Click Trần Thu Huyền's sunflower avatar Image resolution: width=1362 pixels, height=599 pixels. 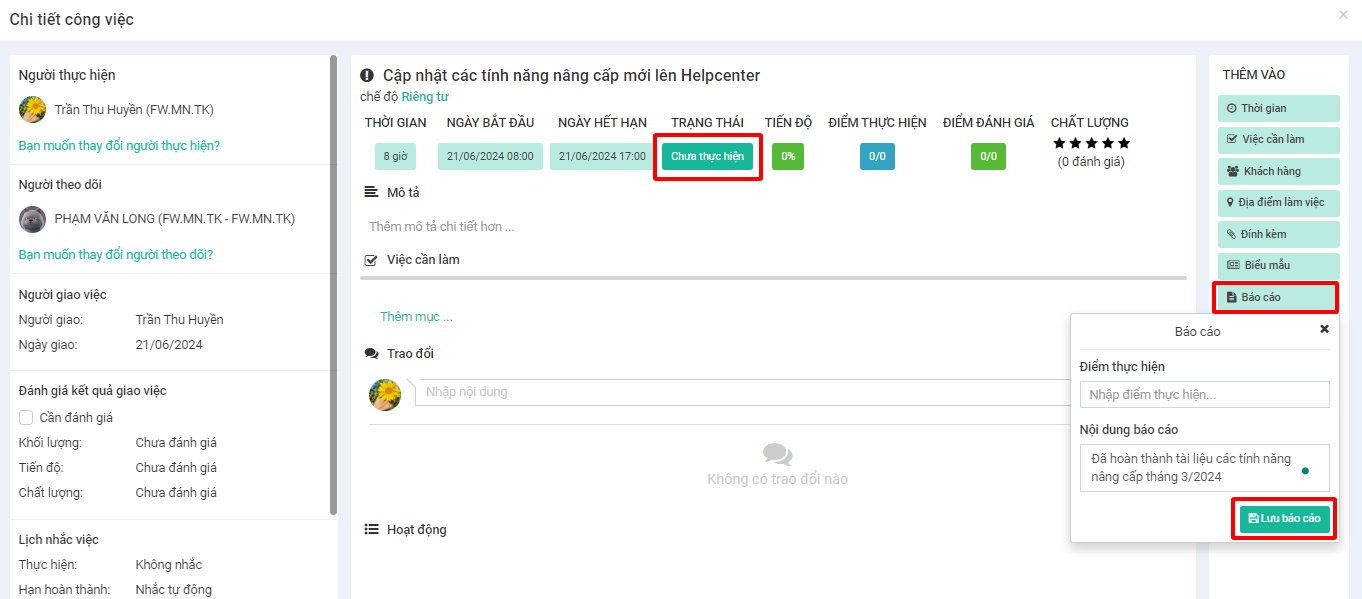tap(33, 110)
